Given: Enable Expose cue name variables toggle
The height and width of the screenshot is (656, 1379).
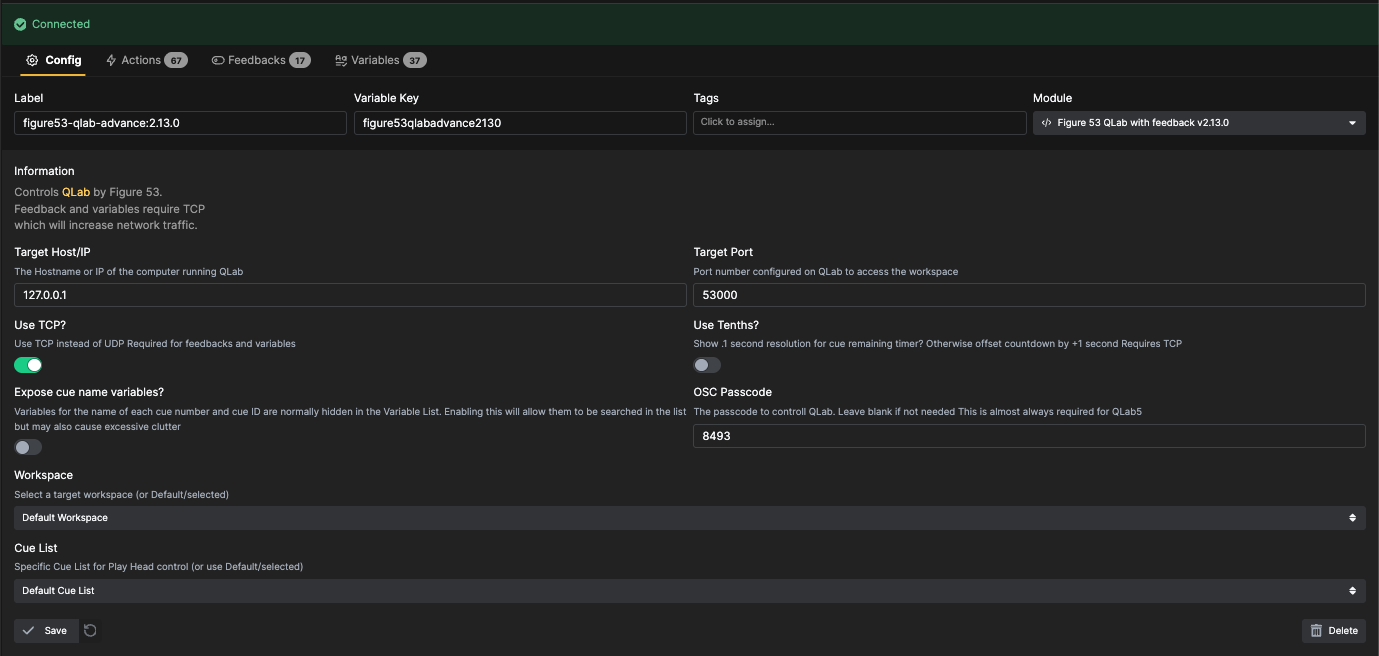Looking at the screenshot, I should pos(28,447).
